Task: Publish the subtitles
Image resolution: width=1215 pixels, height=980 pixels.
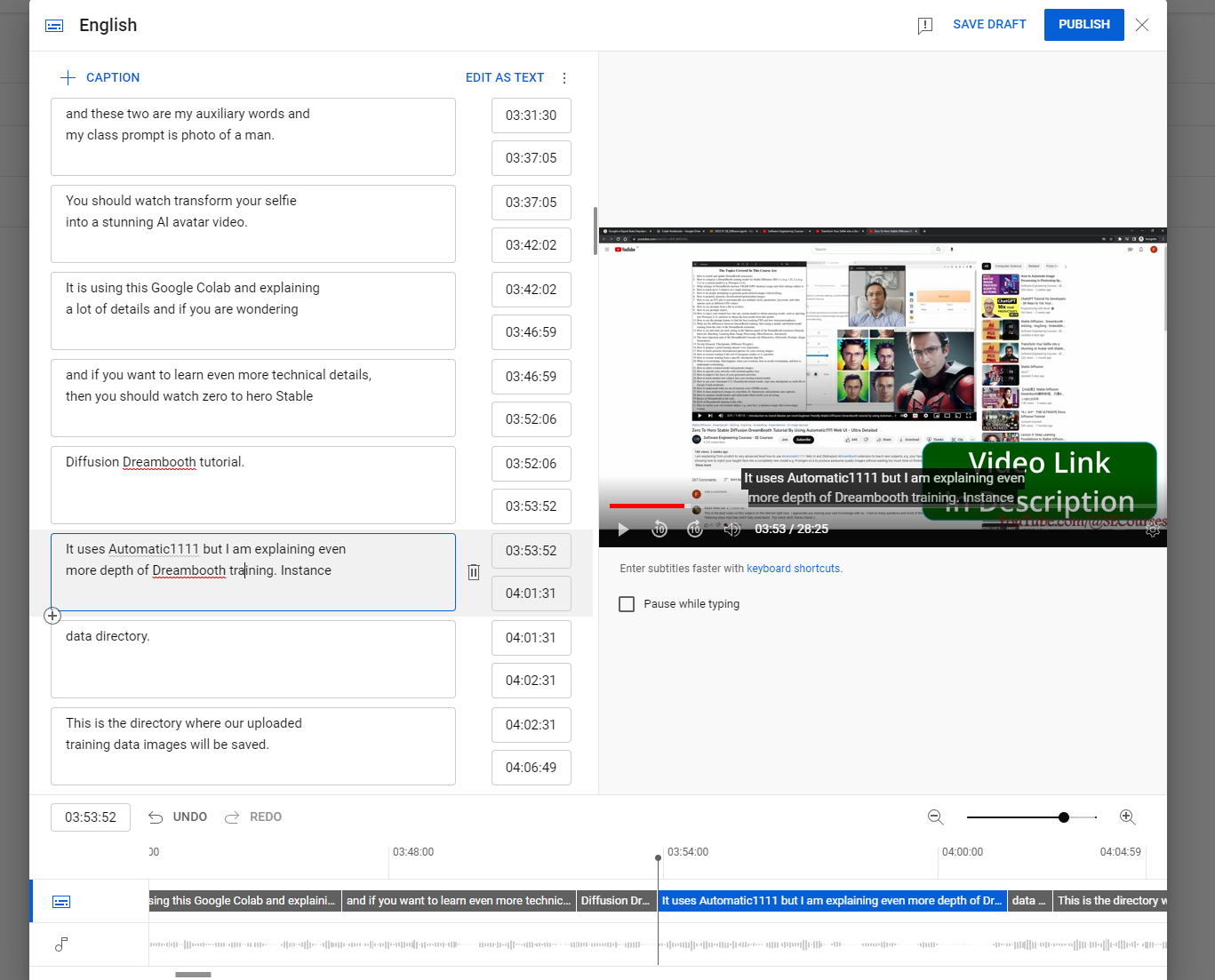Action: point(1083,24)
